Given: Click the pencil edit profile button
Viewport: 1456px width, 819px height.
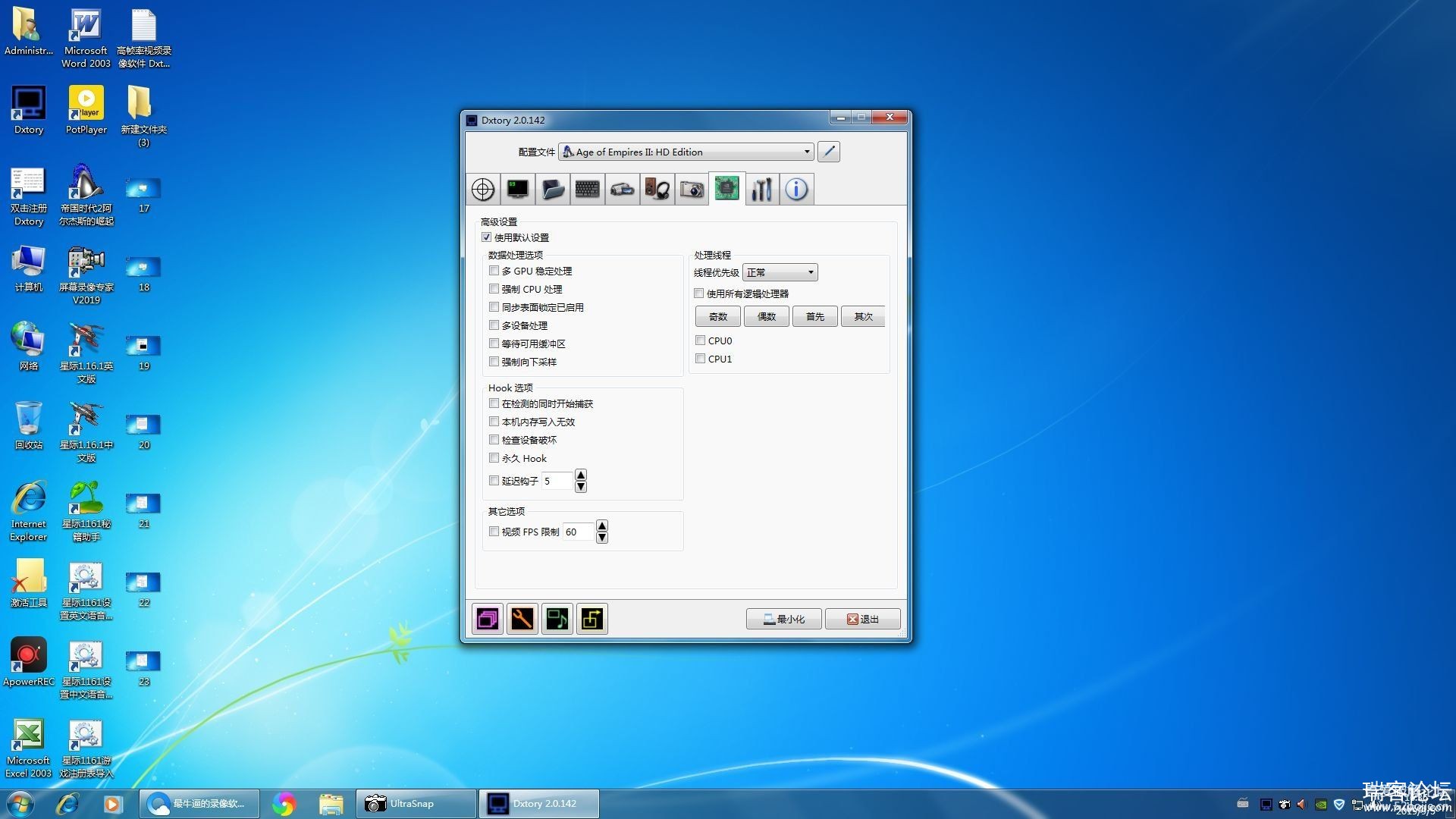Looking at the screenshot, I should click(829, 152).
